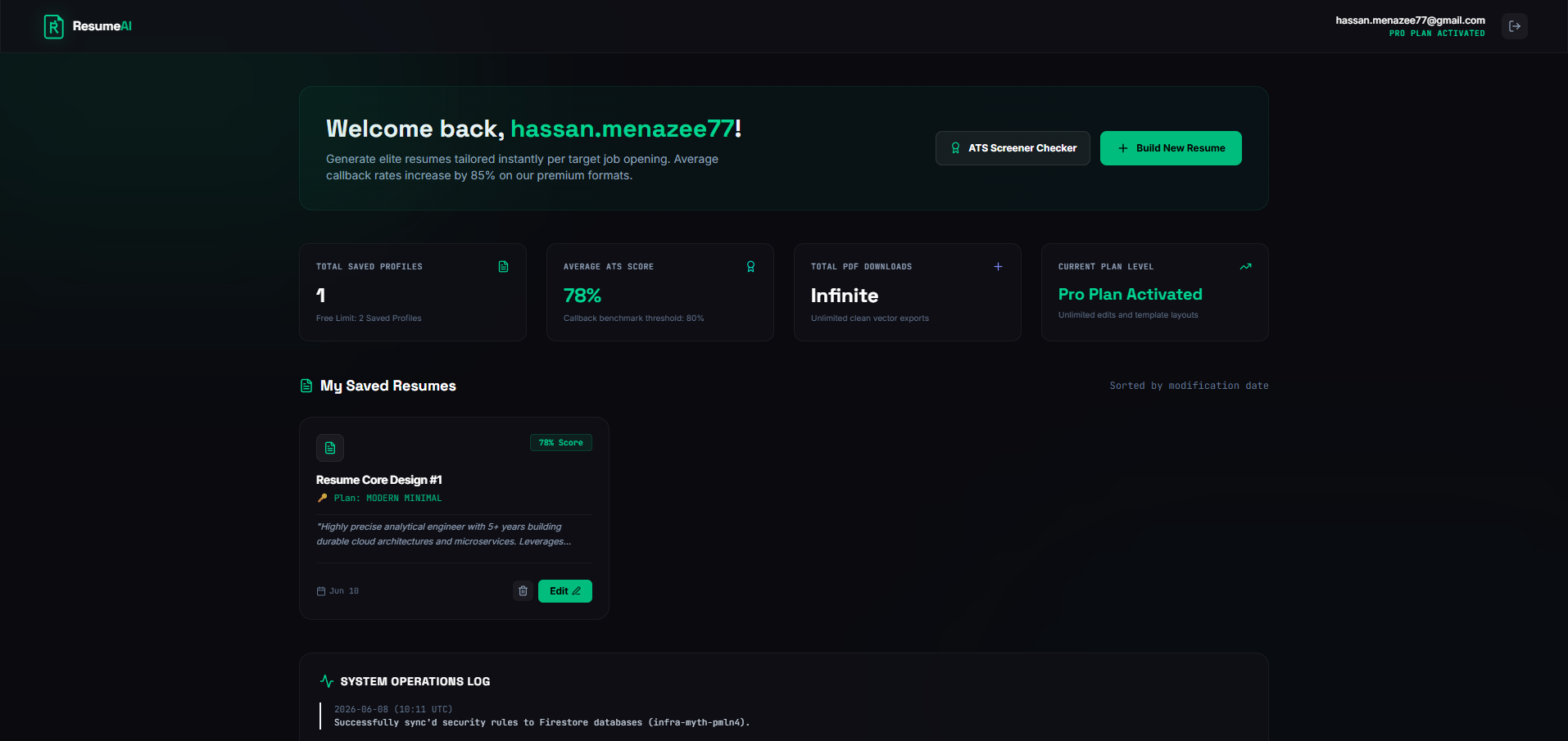This screenshot has height=741, width=1568.
Task: Click the plus icon in Total PDF Downloads card
Action: [x=998, y=267]
